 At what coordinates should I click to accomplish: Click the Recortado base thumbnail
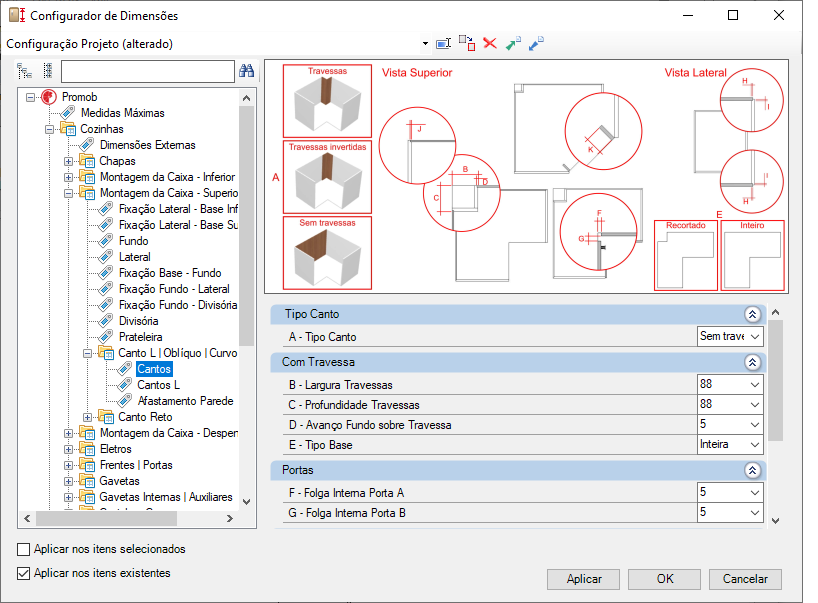685,255
